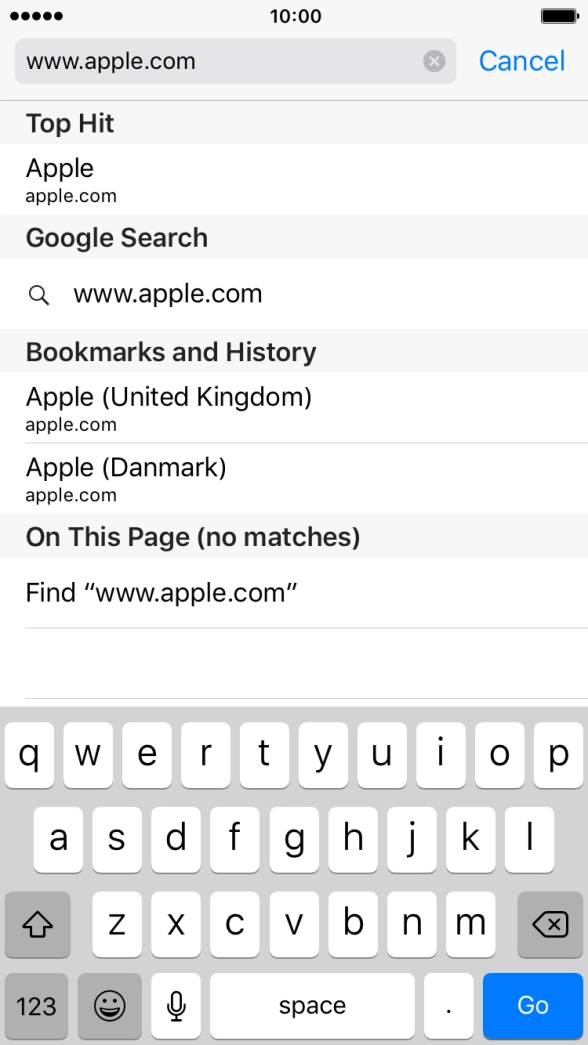This screenshot has width=588, height=1045.
Task: Tap the battery icon in the status bar
Action: click(x=560, y=16)
